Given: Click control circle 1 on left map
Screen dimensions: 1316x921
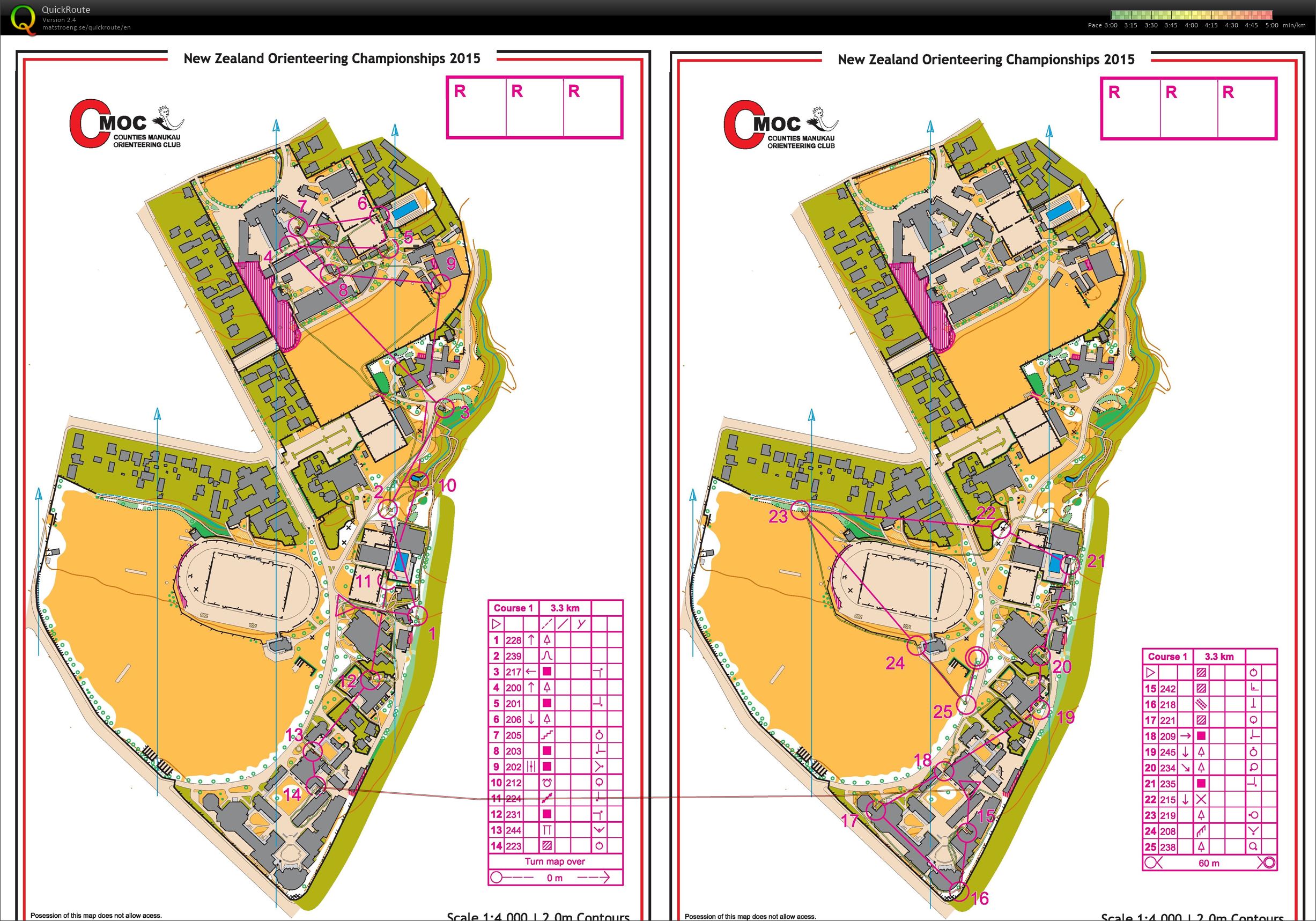Looking at the screenshot, I should click(x=418, y=615).
